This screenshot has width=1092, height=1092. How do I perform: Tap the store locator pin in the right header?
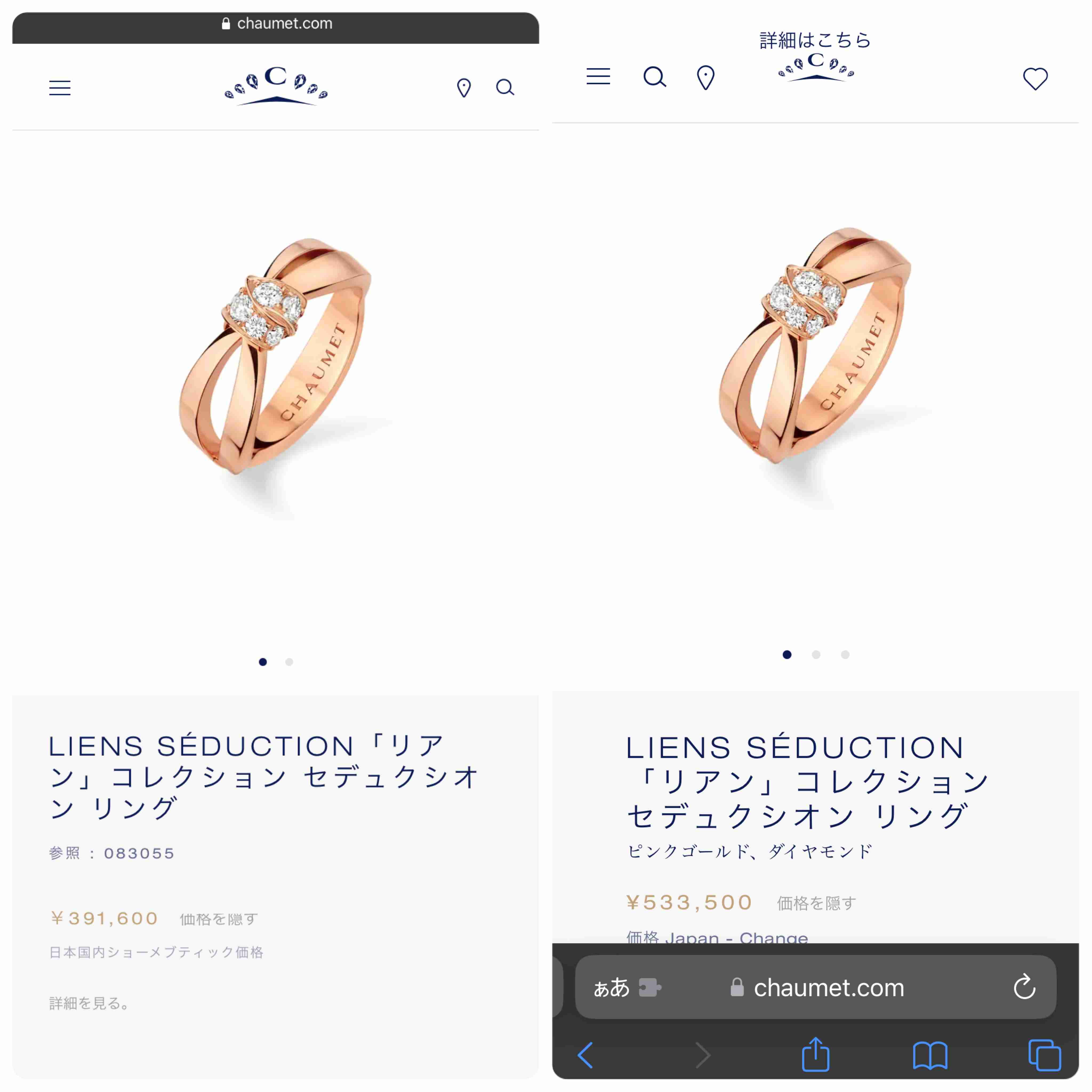coord(705,77)
